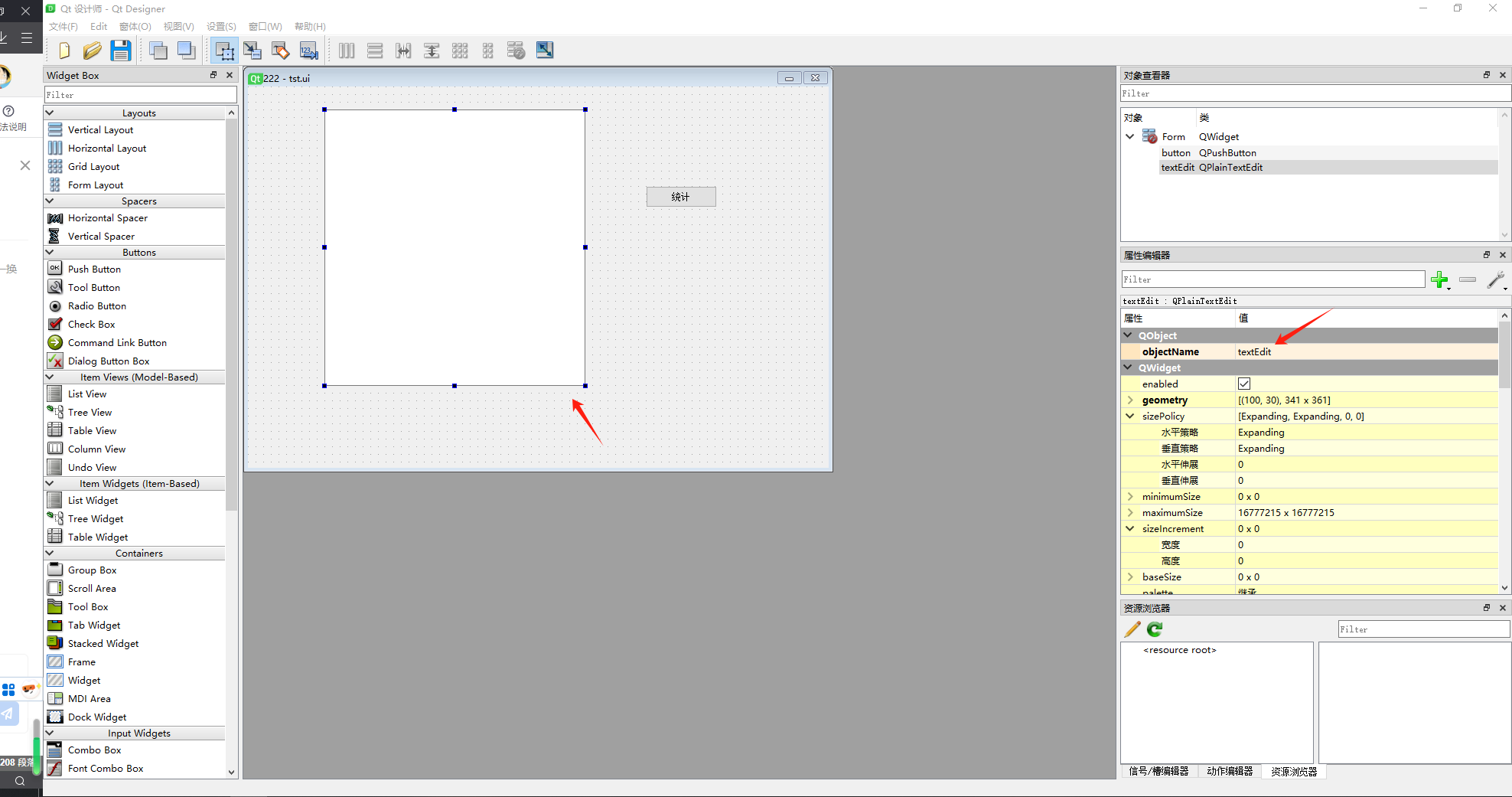Switch to 动作编辑器 tab
Viewport: 1512px width, 797px height.
point(1230,771)
